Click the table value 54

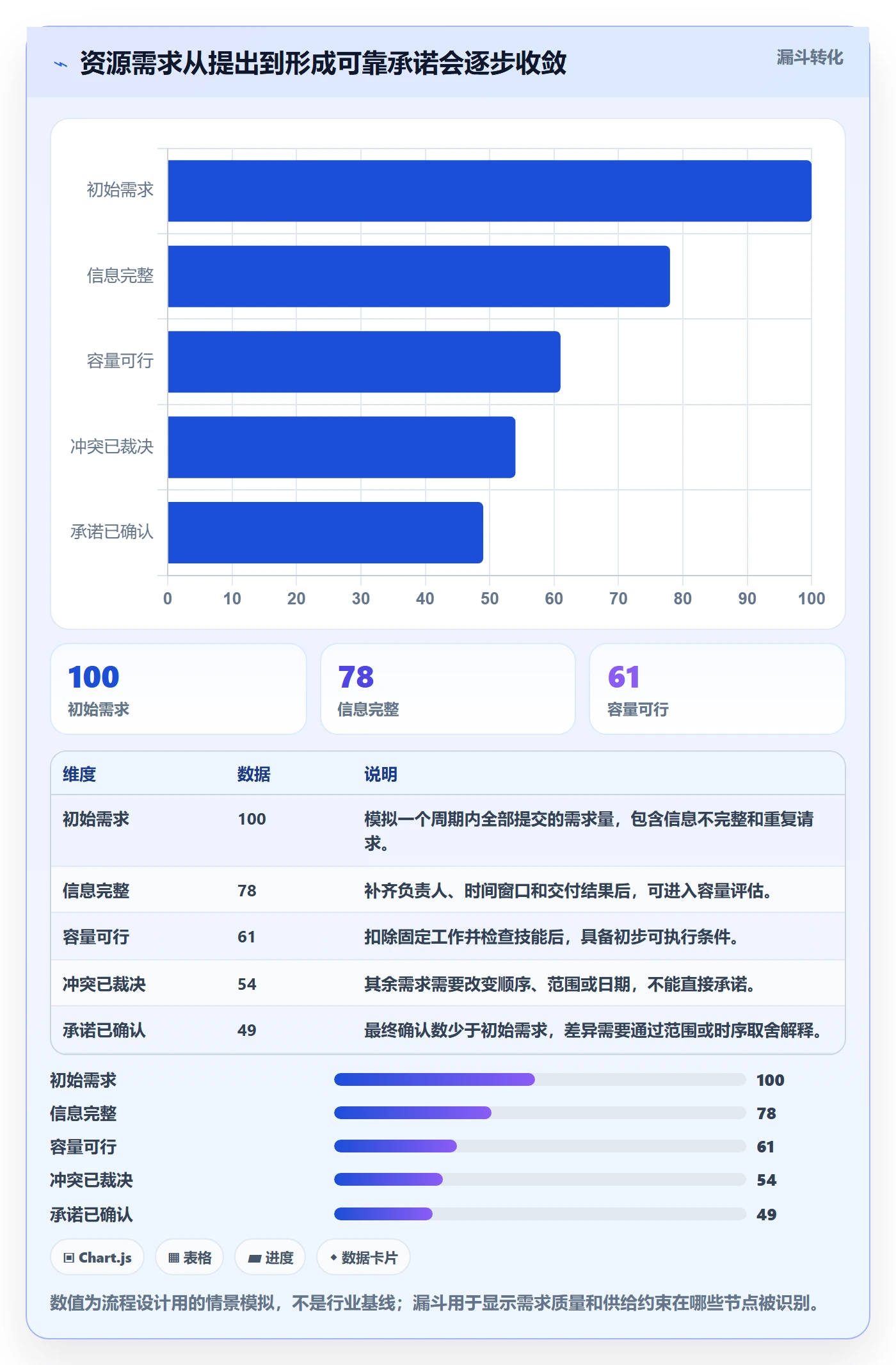click(x=247, y=984)
